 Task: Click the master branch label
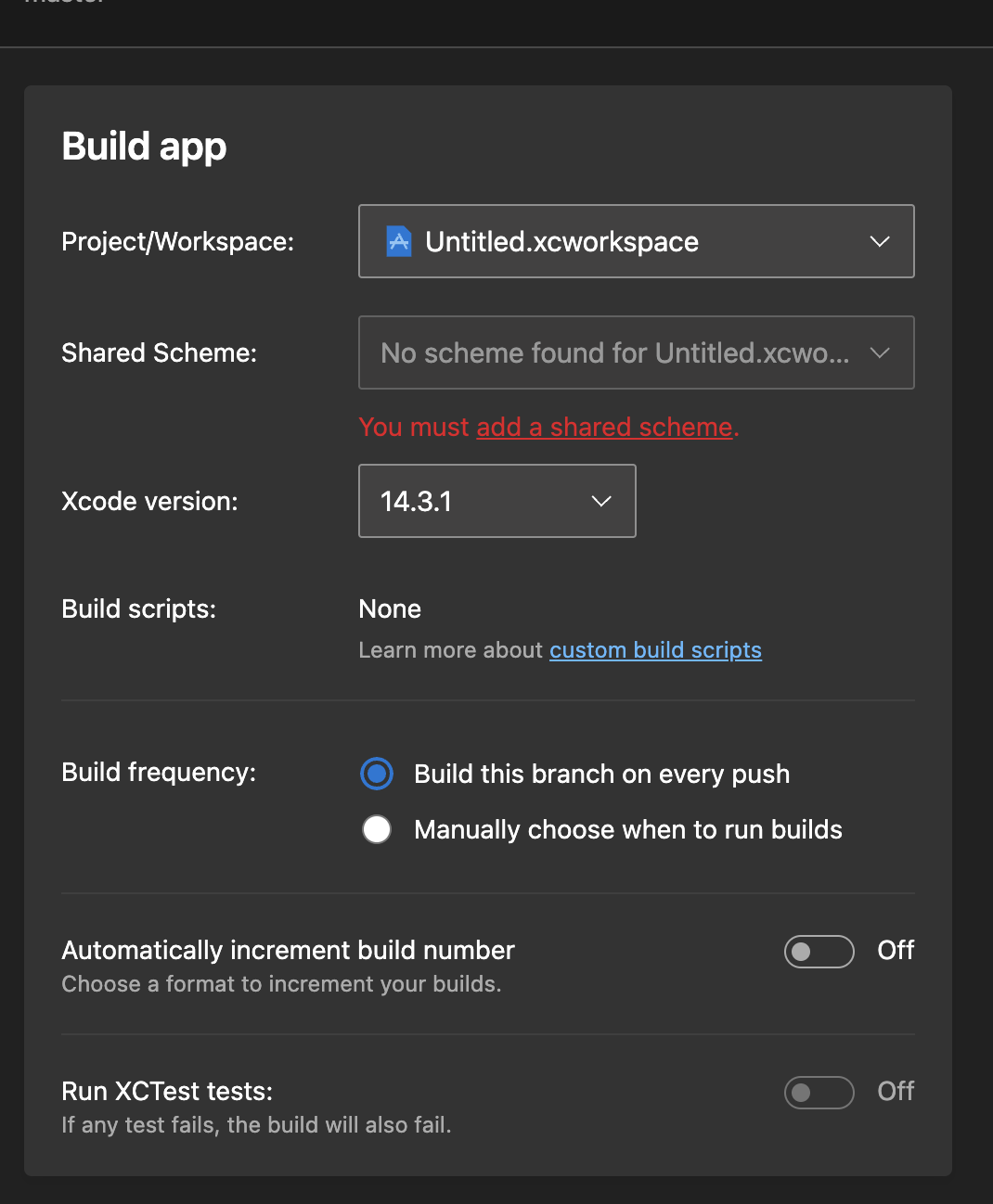pos(63,5)
